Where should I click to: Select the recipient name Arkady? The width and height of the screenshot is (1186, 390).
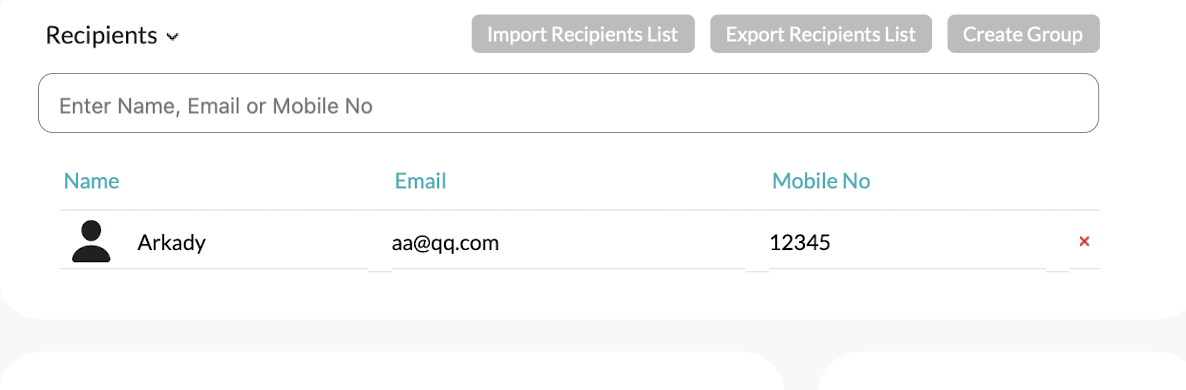tap(172, 243)
